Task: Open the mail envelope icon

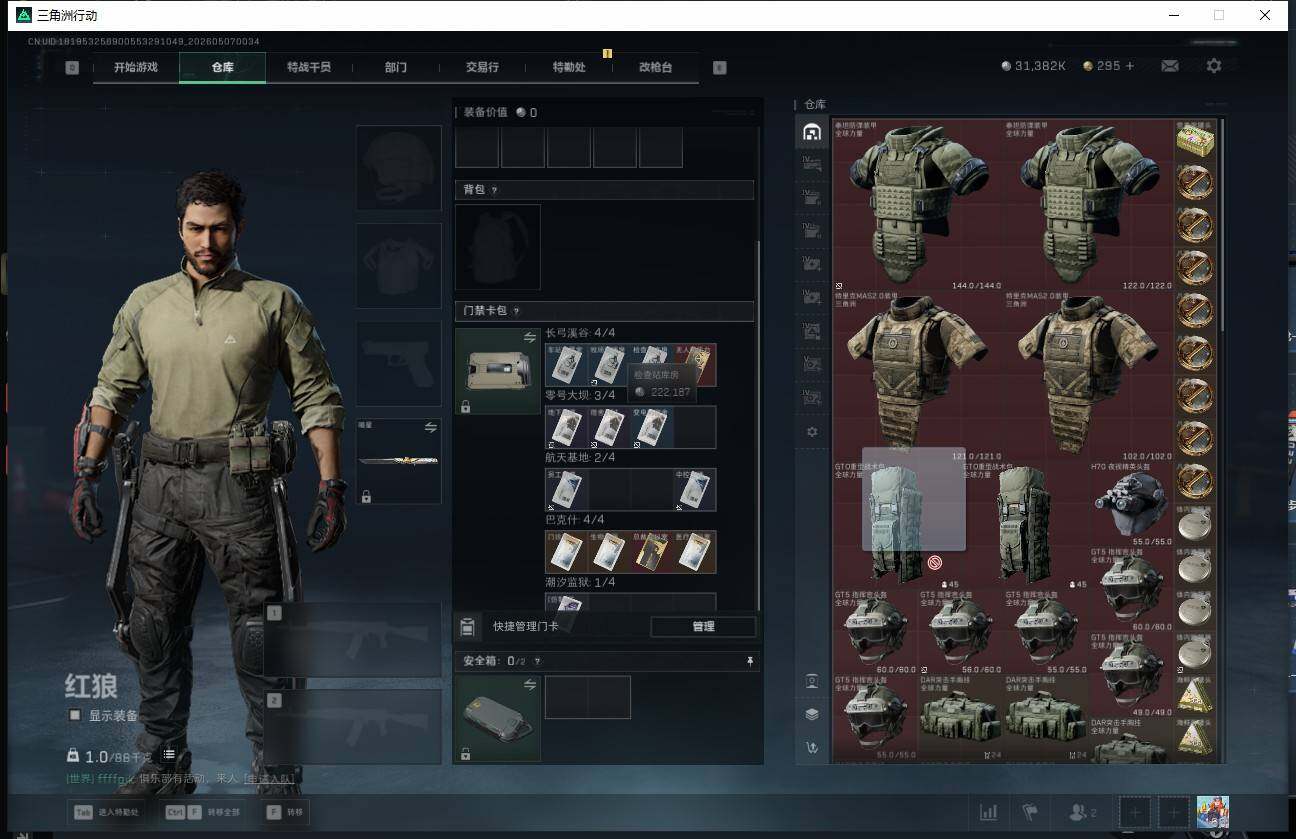Action: click(x=1170, y=66)
